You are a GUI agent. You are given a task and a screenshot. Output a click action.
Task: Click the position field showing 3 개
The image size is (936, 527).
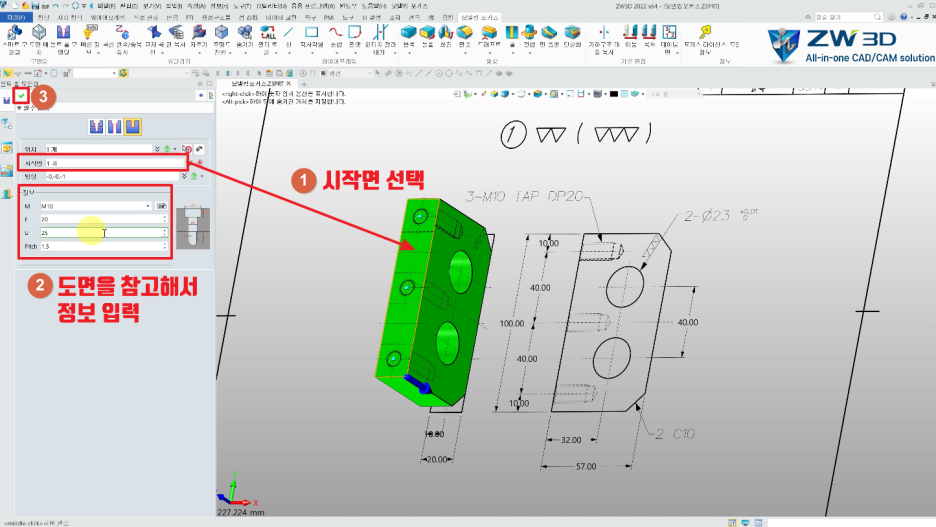click(98, 149)
